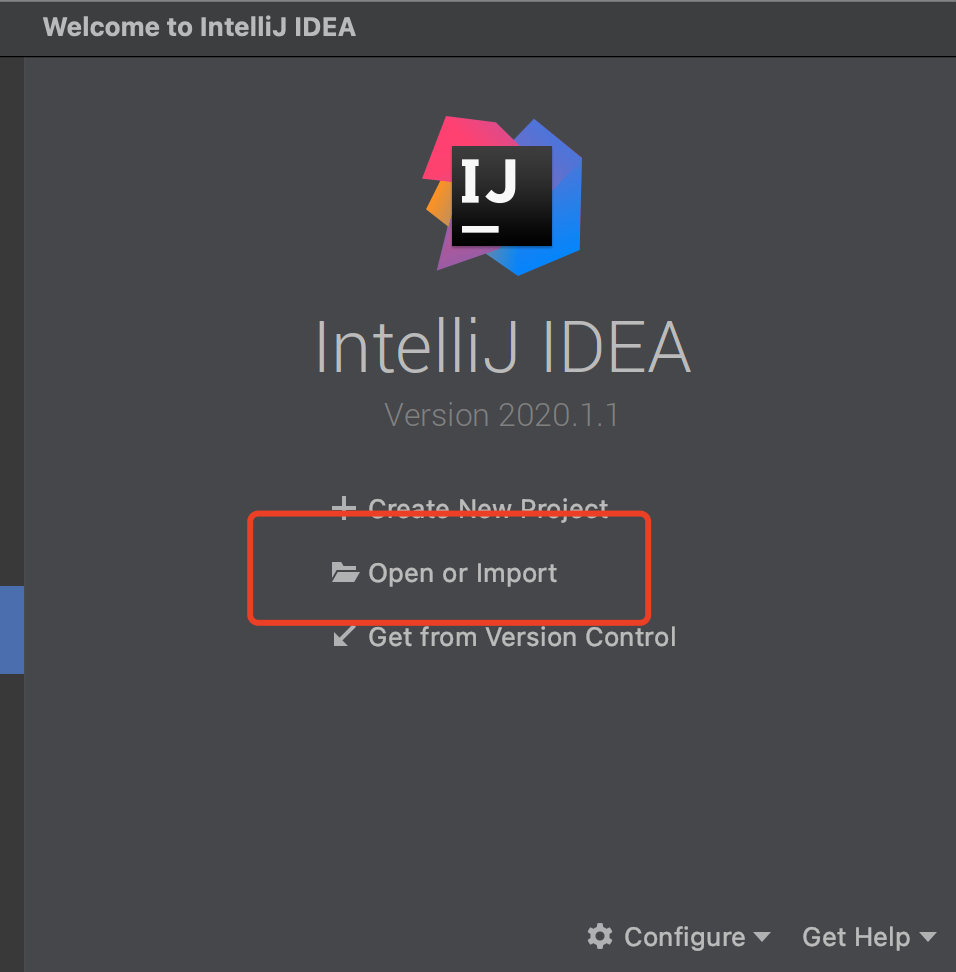Select the blue highlighted sidebar entry
The height and width of the screenshot is (972, 956).
point(12,630)
